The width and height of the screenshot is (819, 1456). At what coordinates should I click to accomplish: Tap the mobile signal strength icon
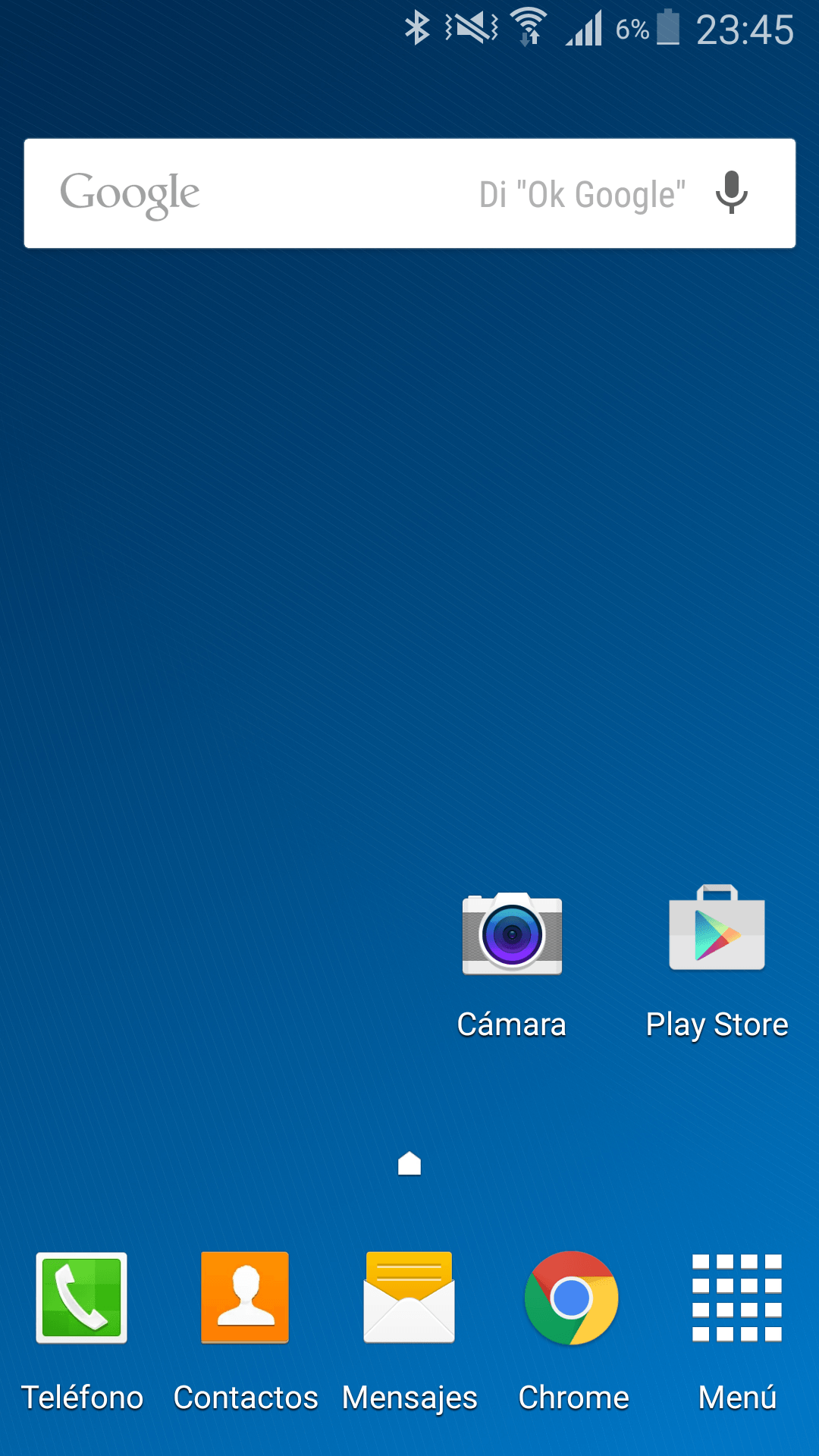584,29
